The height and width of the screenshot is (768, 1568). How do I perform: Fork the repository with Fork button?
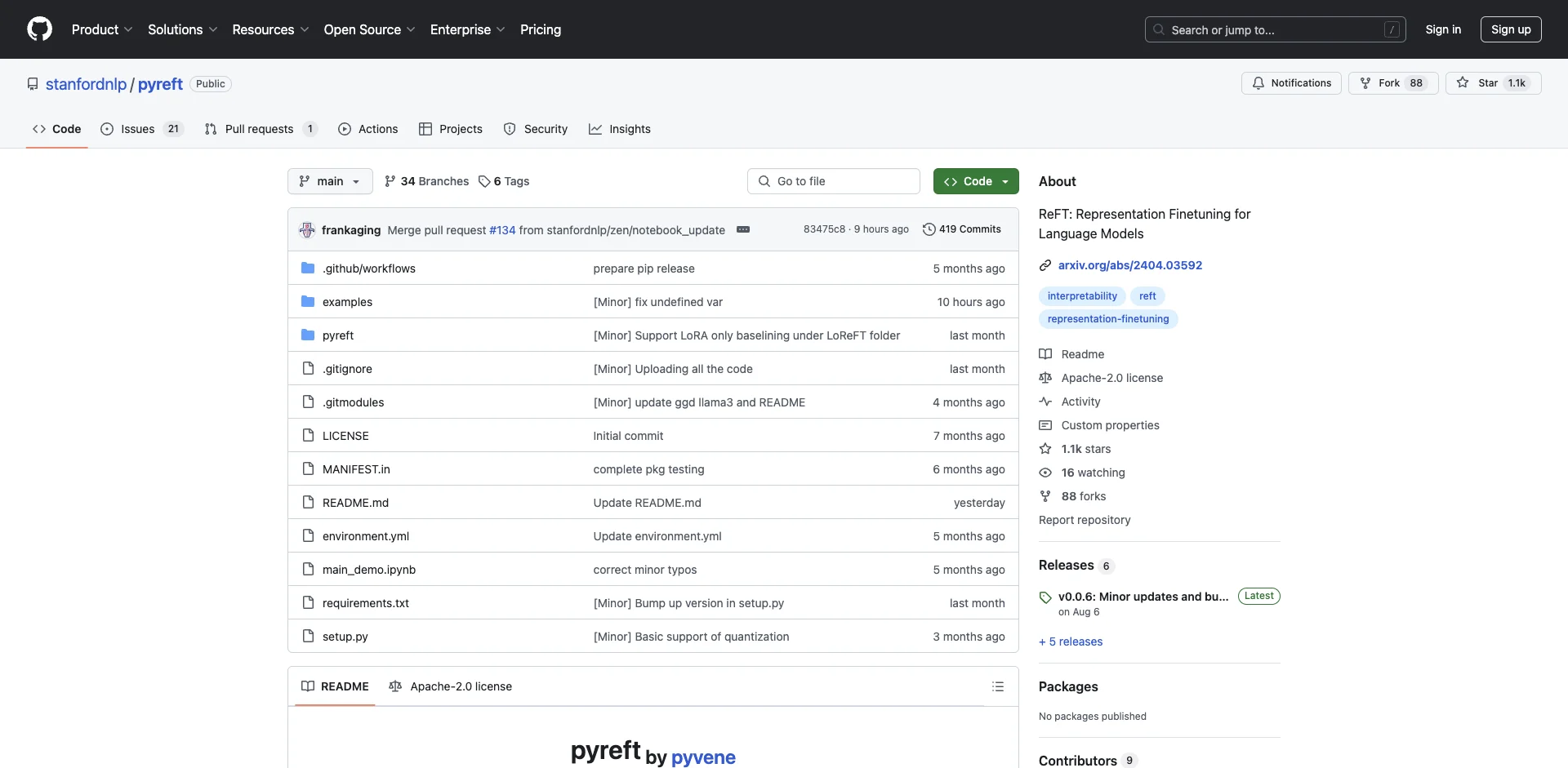click(1393, 83)
